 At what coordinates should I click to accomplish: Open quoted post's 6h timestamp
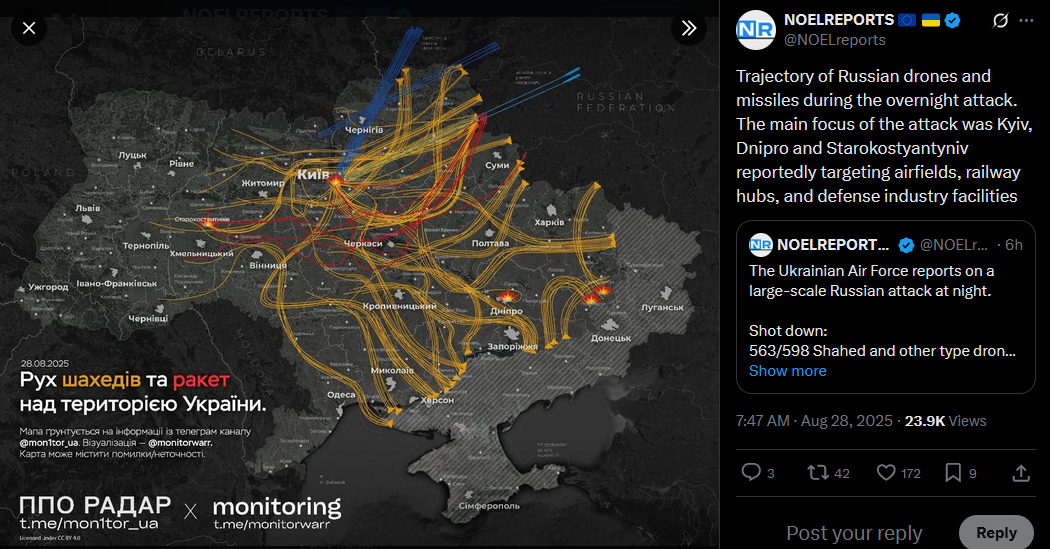[x=1014, y=245]
